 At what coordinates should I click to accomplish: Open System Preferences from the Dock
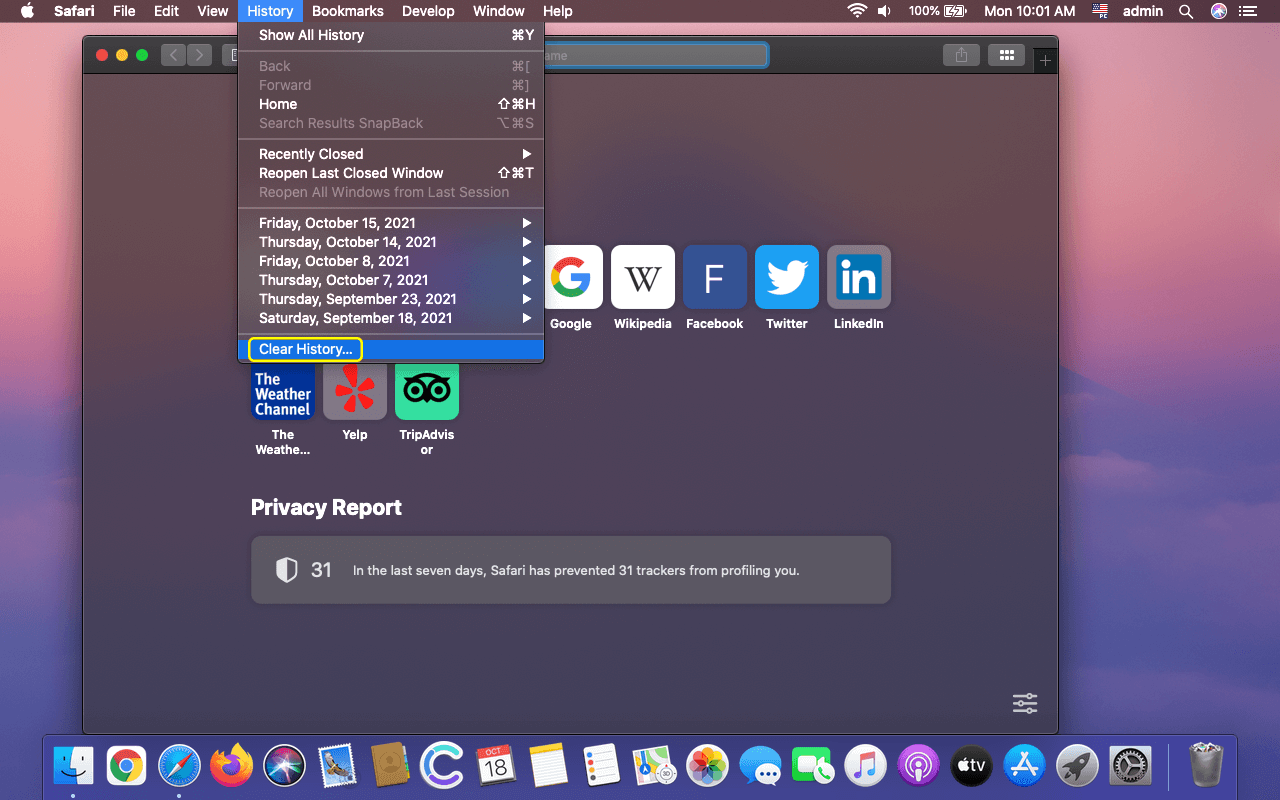pos(1131,767)
